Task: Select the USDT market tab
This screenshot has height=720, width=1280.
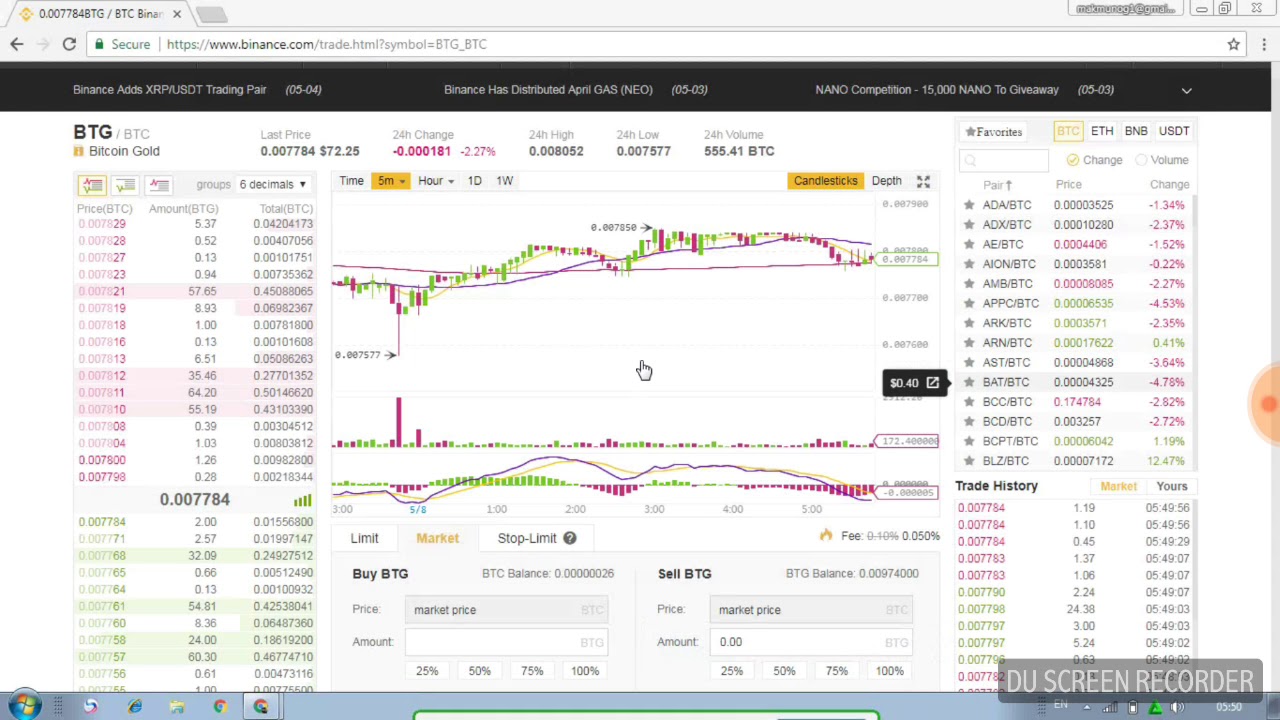Action: (x=1174, y=131)
